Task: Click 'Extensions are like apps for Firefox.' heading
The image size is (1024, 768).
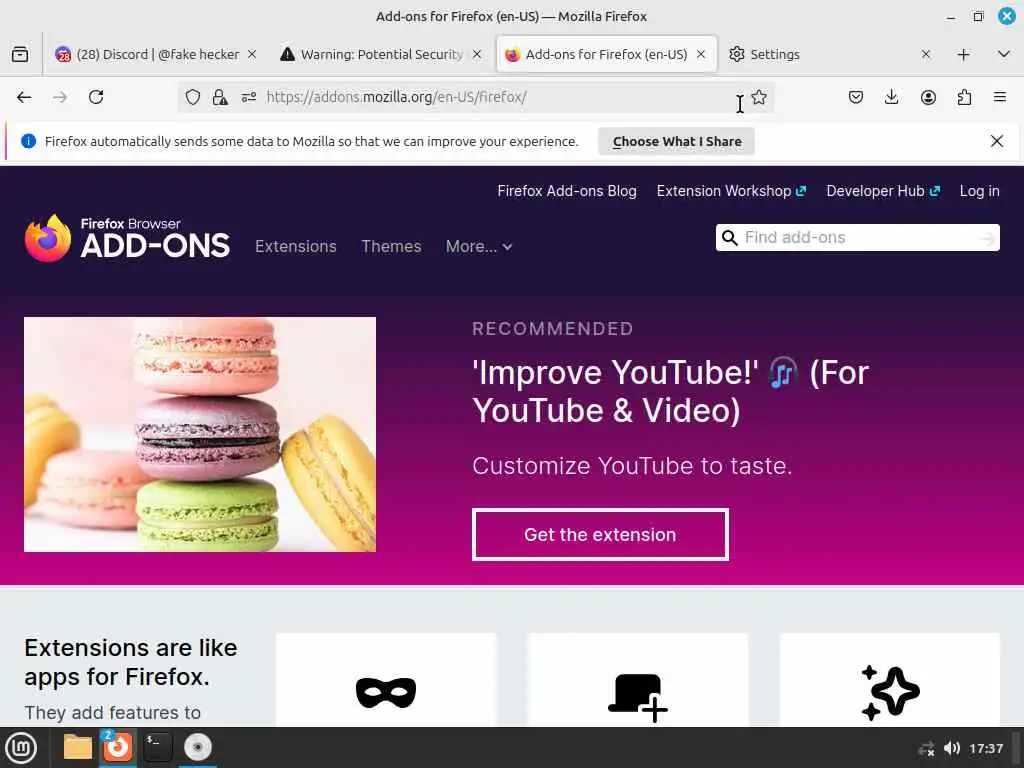Action: pos(131,662)
